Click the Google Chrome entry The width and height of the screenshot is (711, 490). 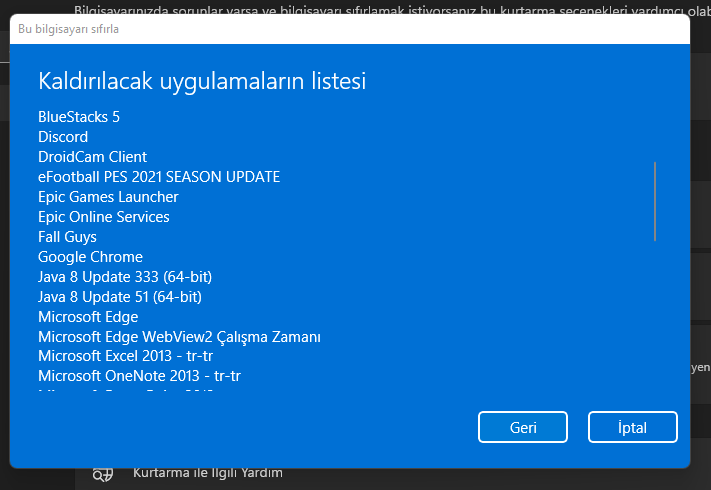90,257
